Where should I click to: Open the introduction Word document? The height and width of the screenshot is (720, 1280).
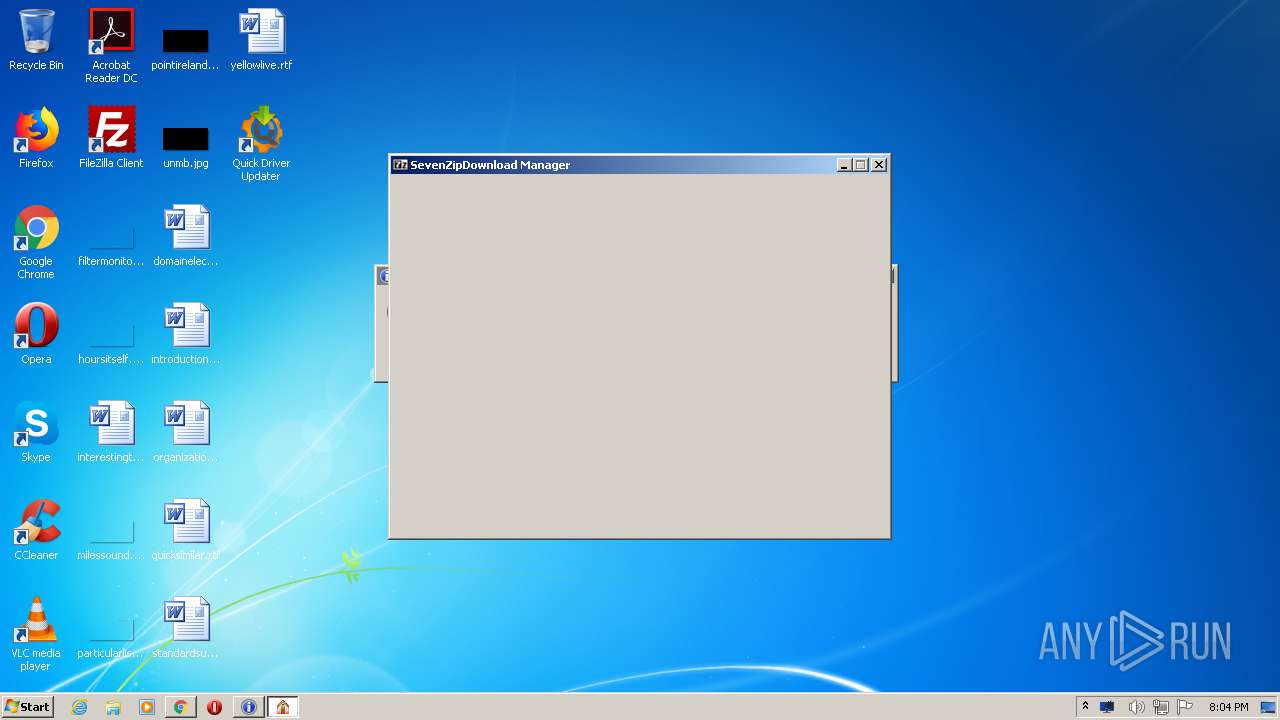[186, 334]
